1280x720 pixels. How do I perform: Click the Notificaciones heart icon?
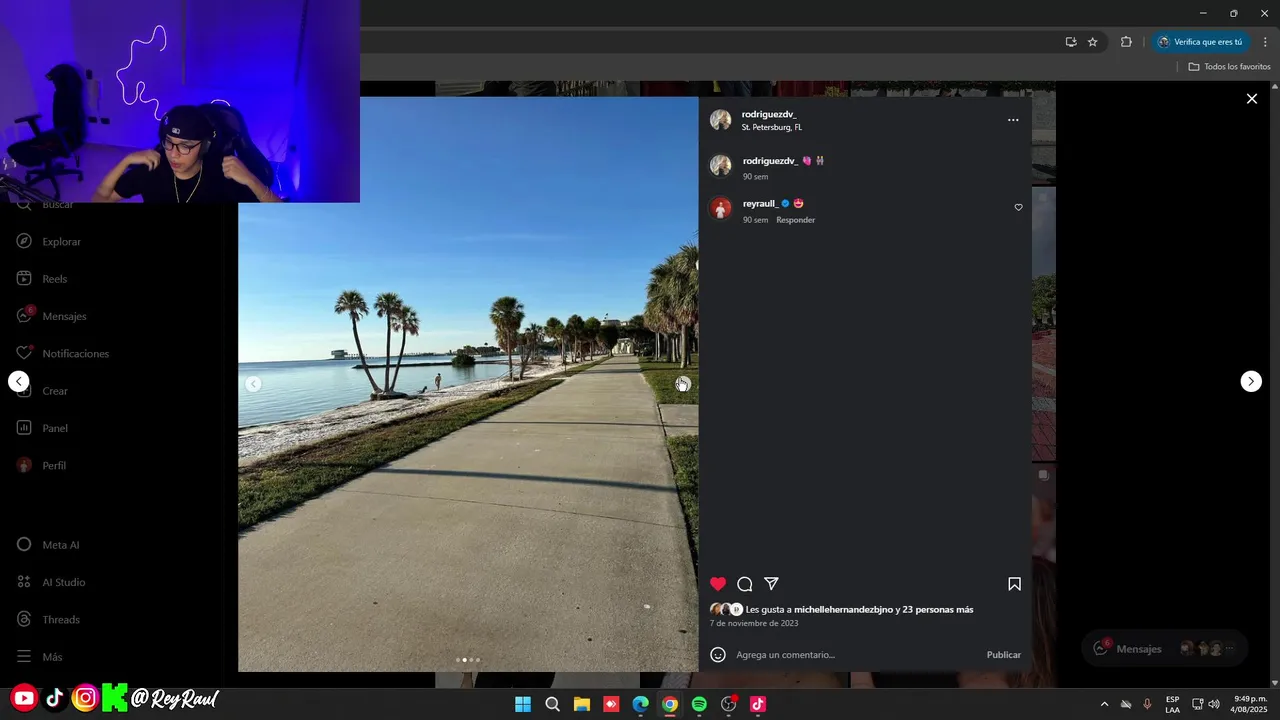pos(24,353)
